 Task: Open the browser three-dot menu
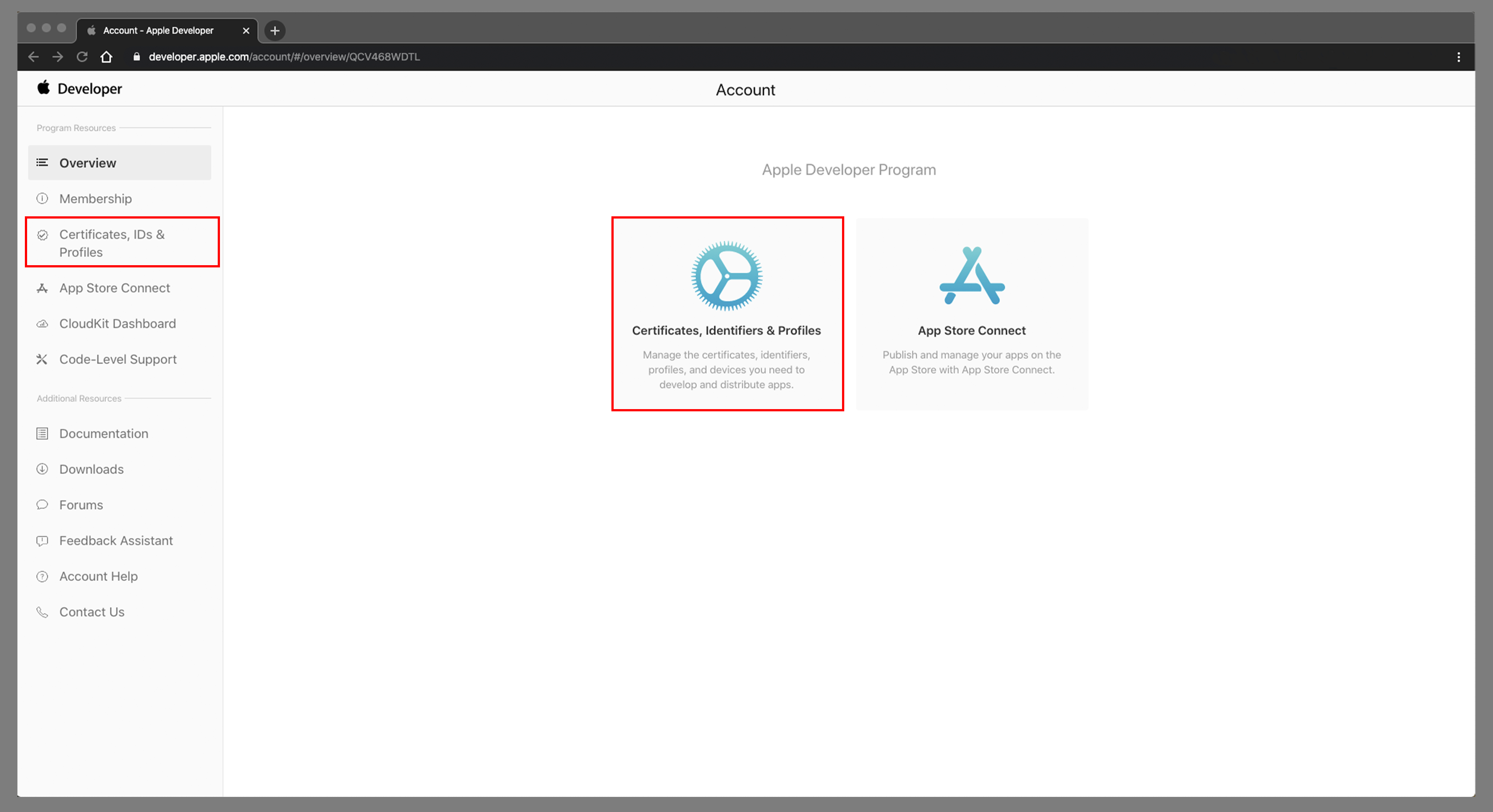point(1459,57)
